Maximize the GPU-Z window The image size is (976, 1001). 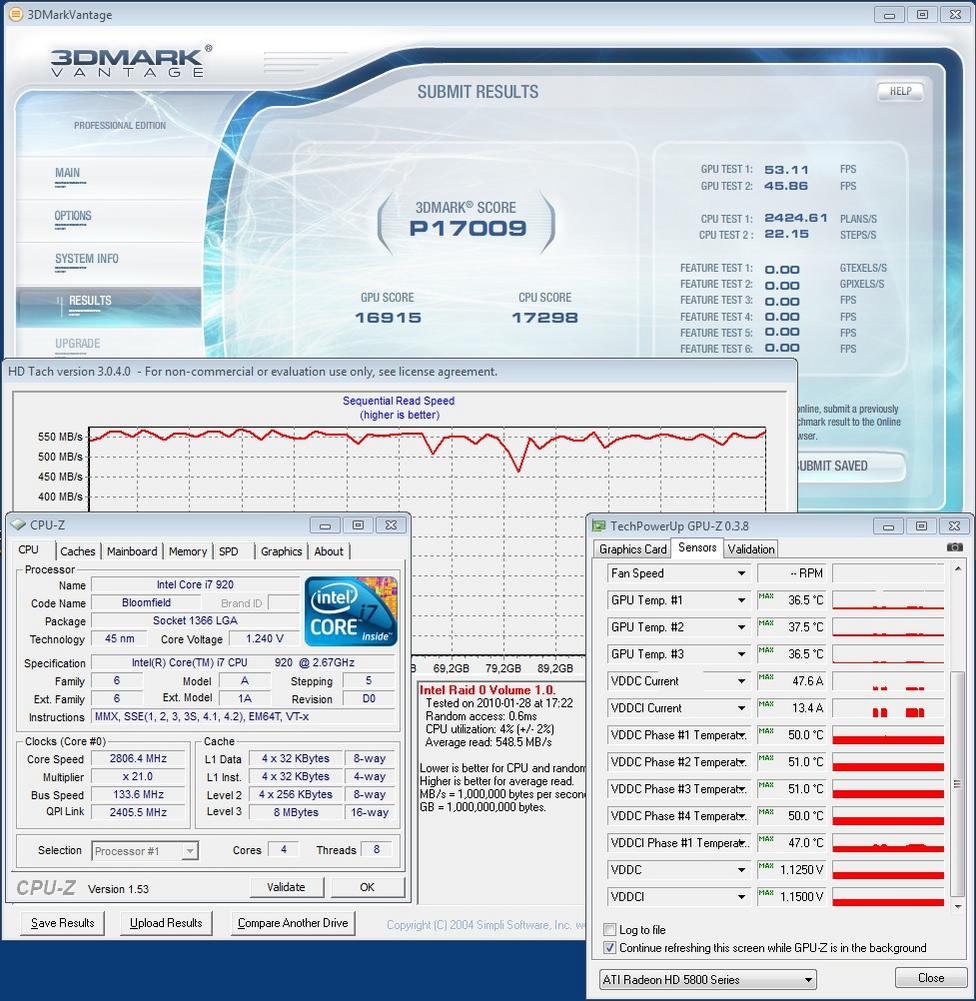click(x=921, y=525)
